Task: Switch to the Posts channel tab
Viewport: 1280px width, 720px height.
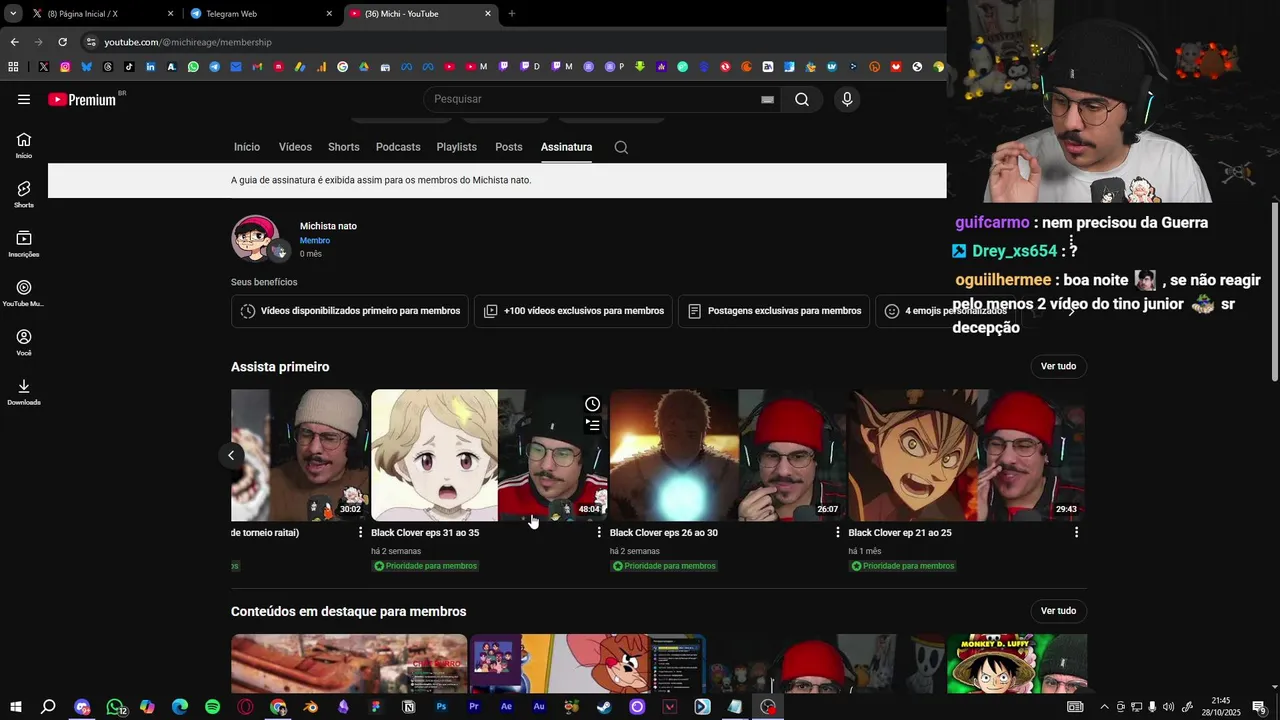Action: [x=509, y=147]
